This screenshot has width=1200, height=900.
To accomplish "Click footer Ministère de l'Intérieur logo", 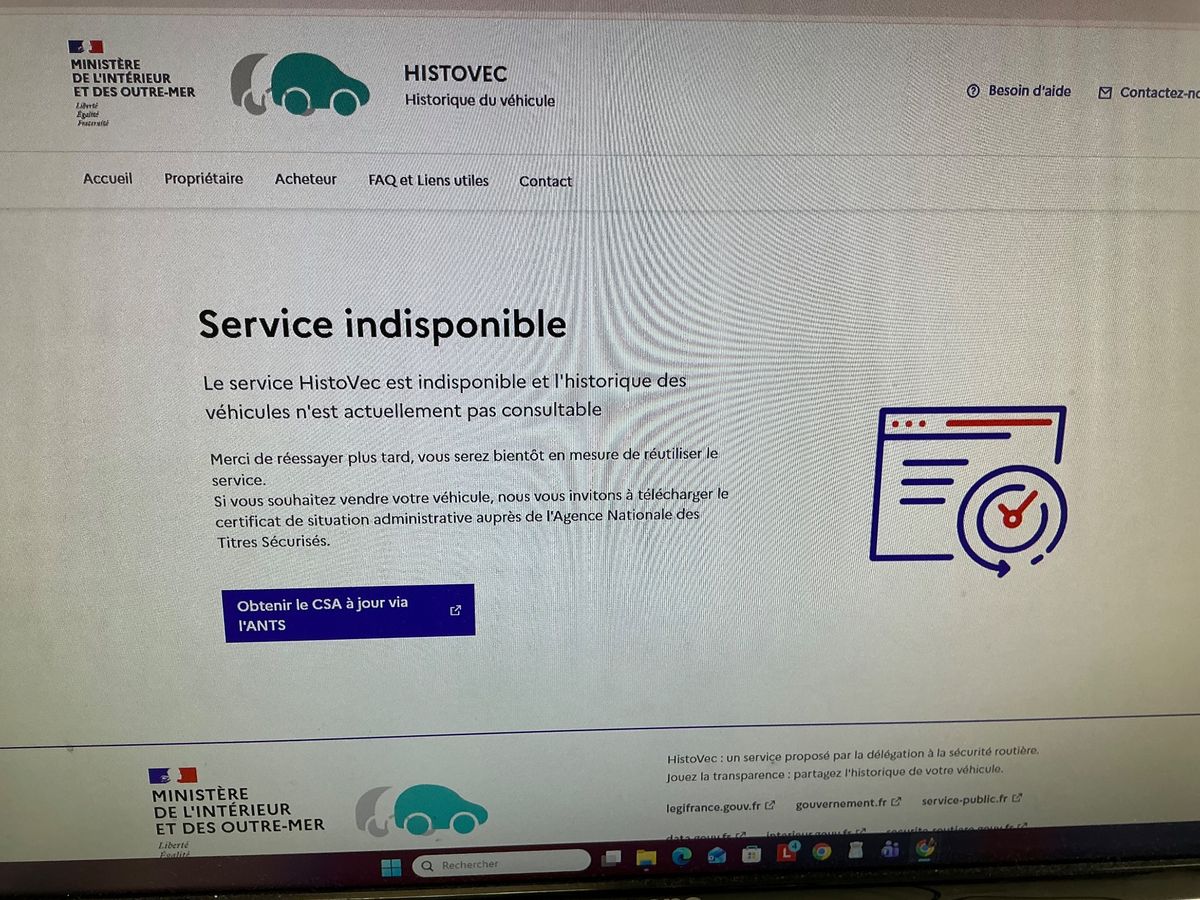I will [236, 812].
